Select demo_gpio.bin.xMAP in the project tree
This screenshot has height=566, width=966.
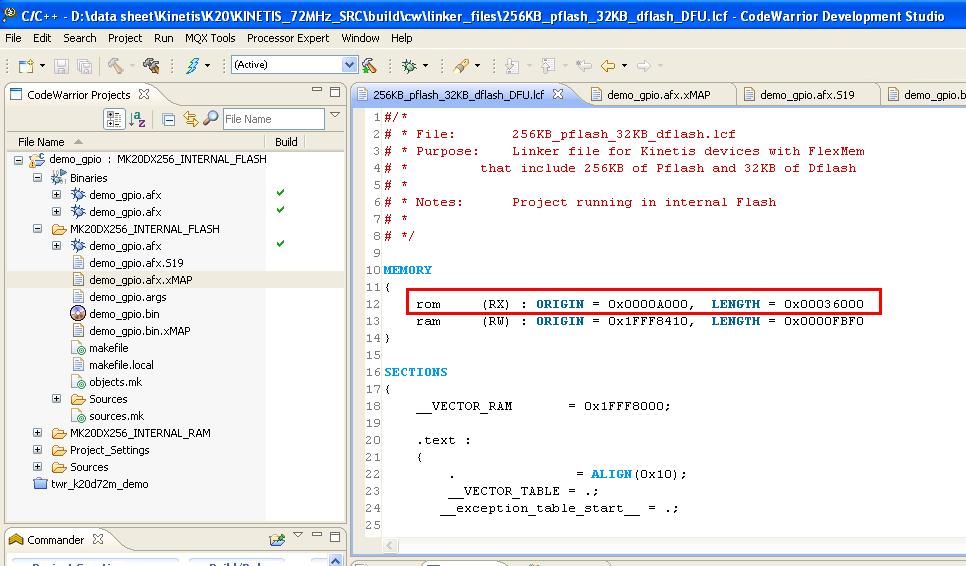139,331
